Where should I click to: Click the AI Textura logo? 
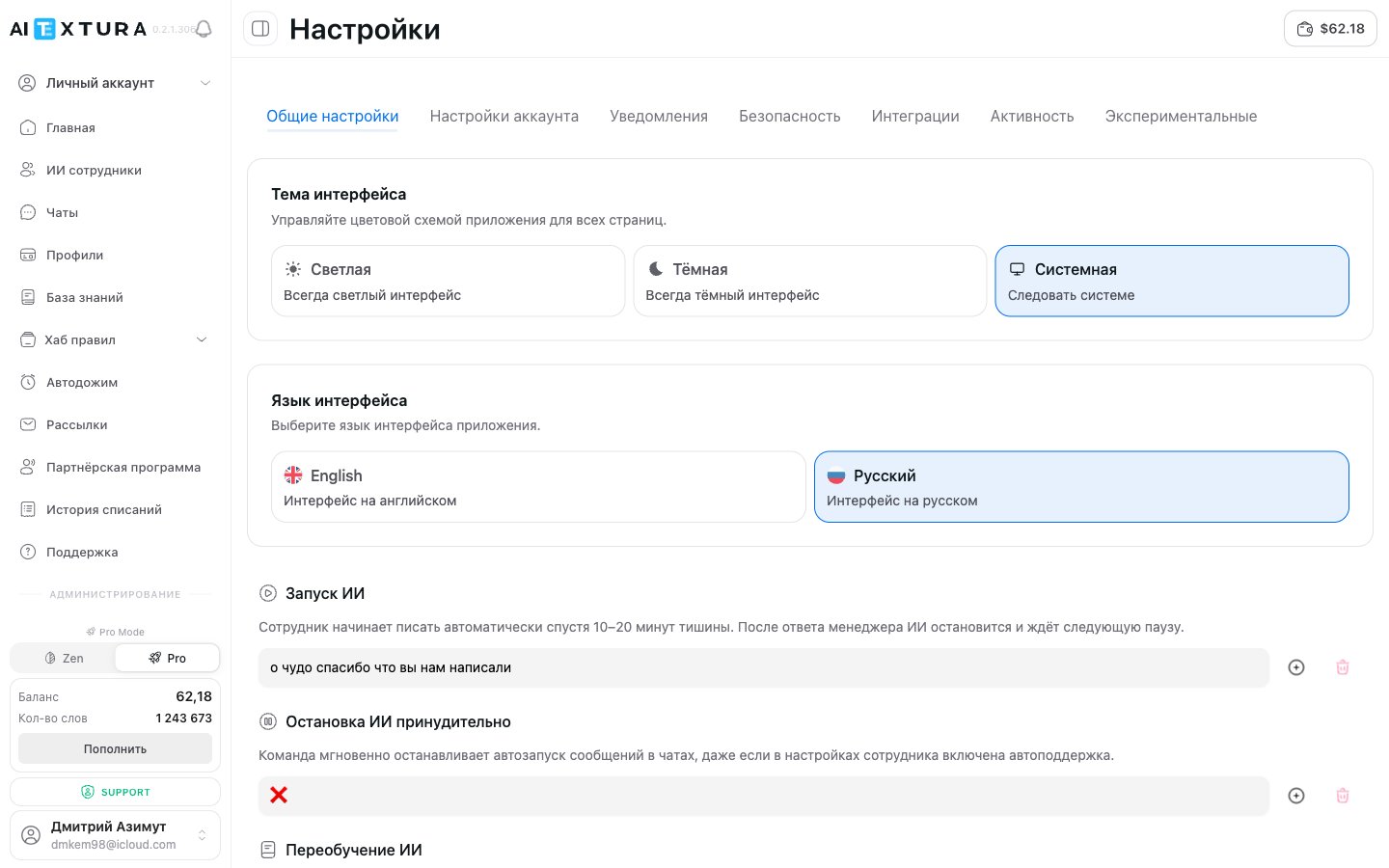78,29
